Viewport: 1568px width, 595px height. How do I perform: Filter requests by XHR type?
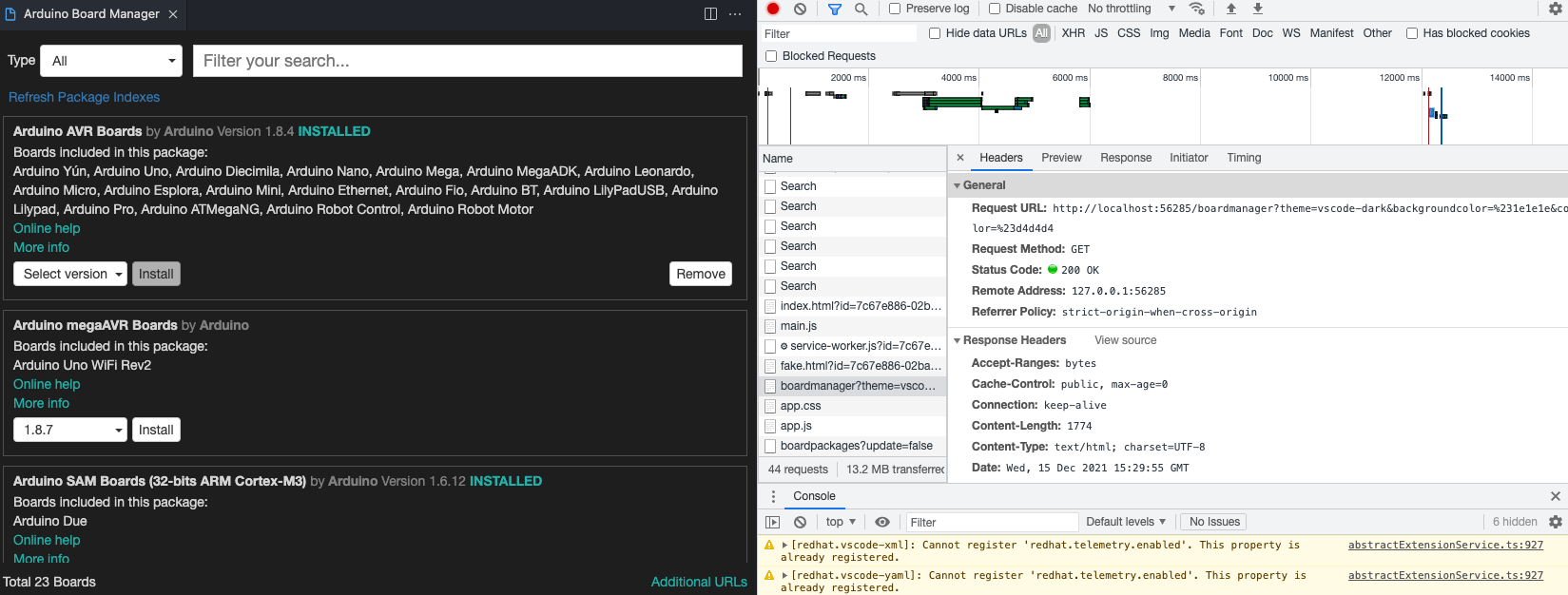[x=1074, y=33]
